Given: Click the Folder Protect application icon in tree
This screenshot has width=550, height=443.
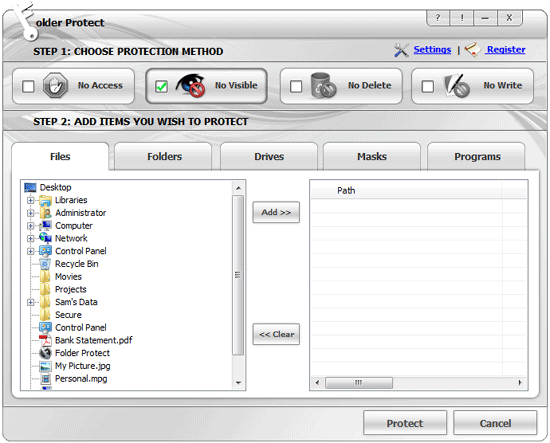Looking at the screenshot, I should [45, 353].
